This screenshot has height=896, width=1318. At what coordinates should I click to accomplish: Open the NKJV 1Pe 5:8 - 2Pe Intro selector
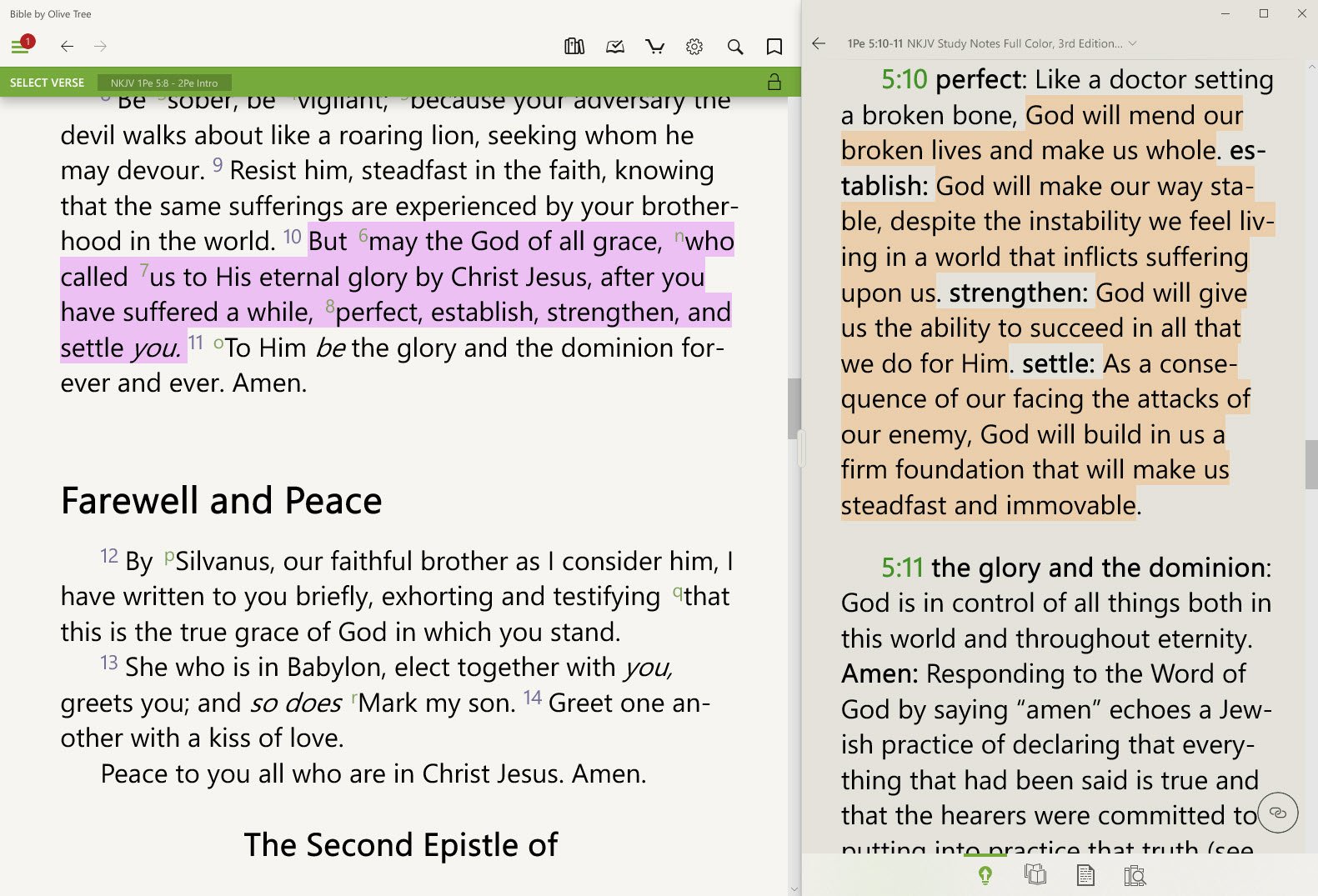[164, 83]
